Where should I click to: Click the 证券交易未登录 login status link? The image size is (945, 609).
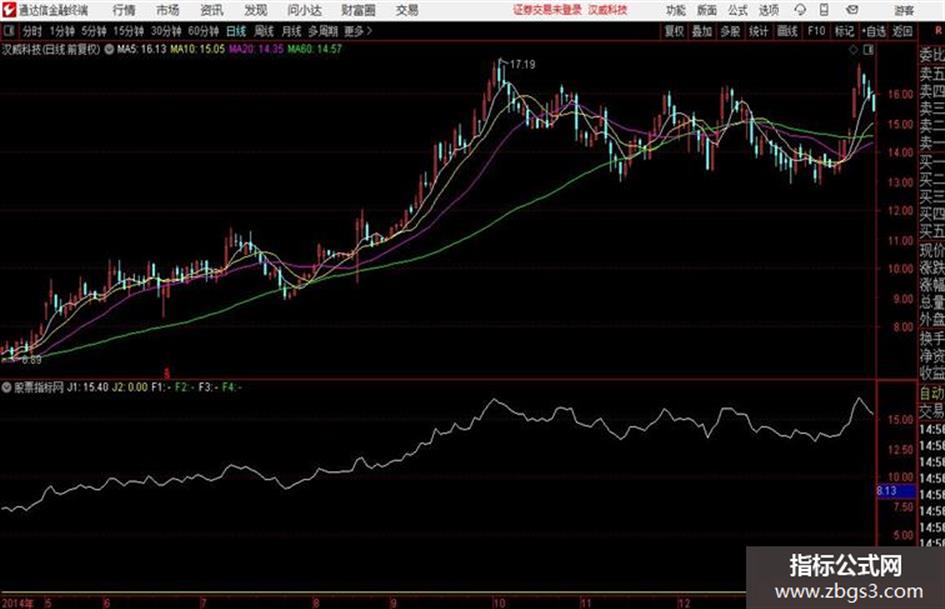click(547, 10)
